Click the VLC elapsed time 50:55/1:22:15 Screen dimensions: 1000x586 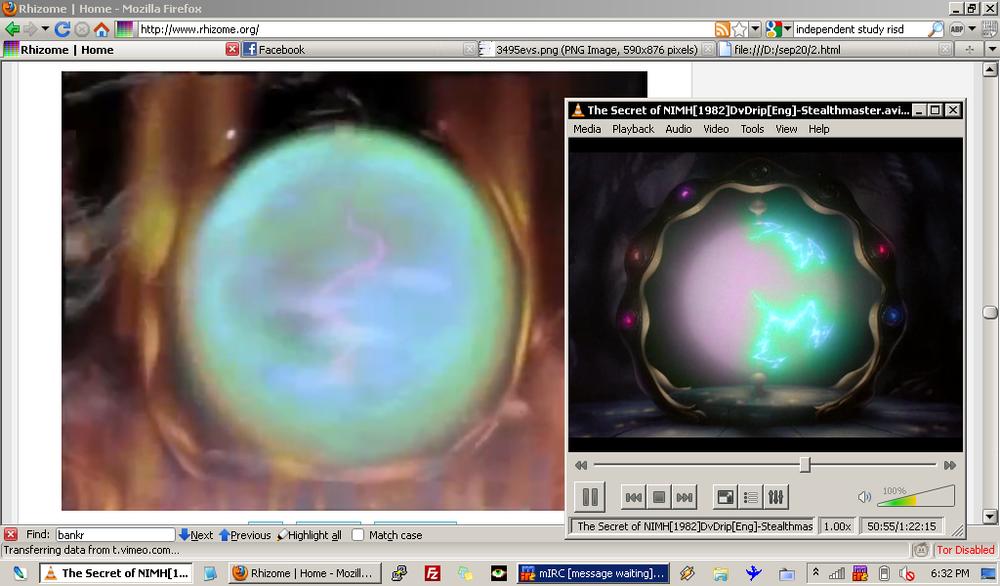(x=901, y=526)
